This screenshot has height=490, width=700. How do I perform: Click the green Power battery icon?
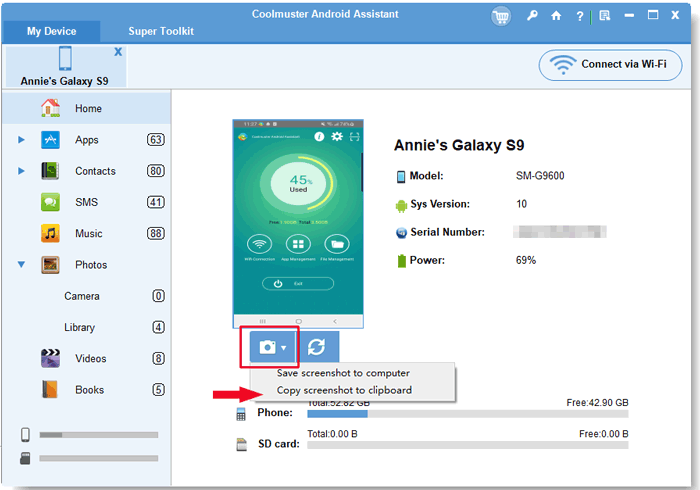point(401,261)
